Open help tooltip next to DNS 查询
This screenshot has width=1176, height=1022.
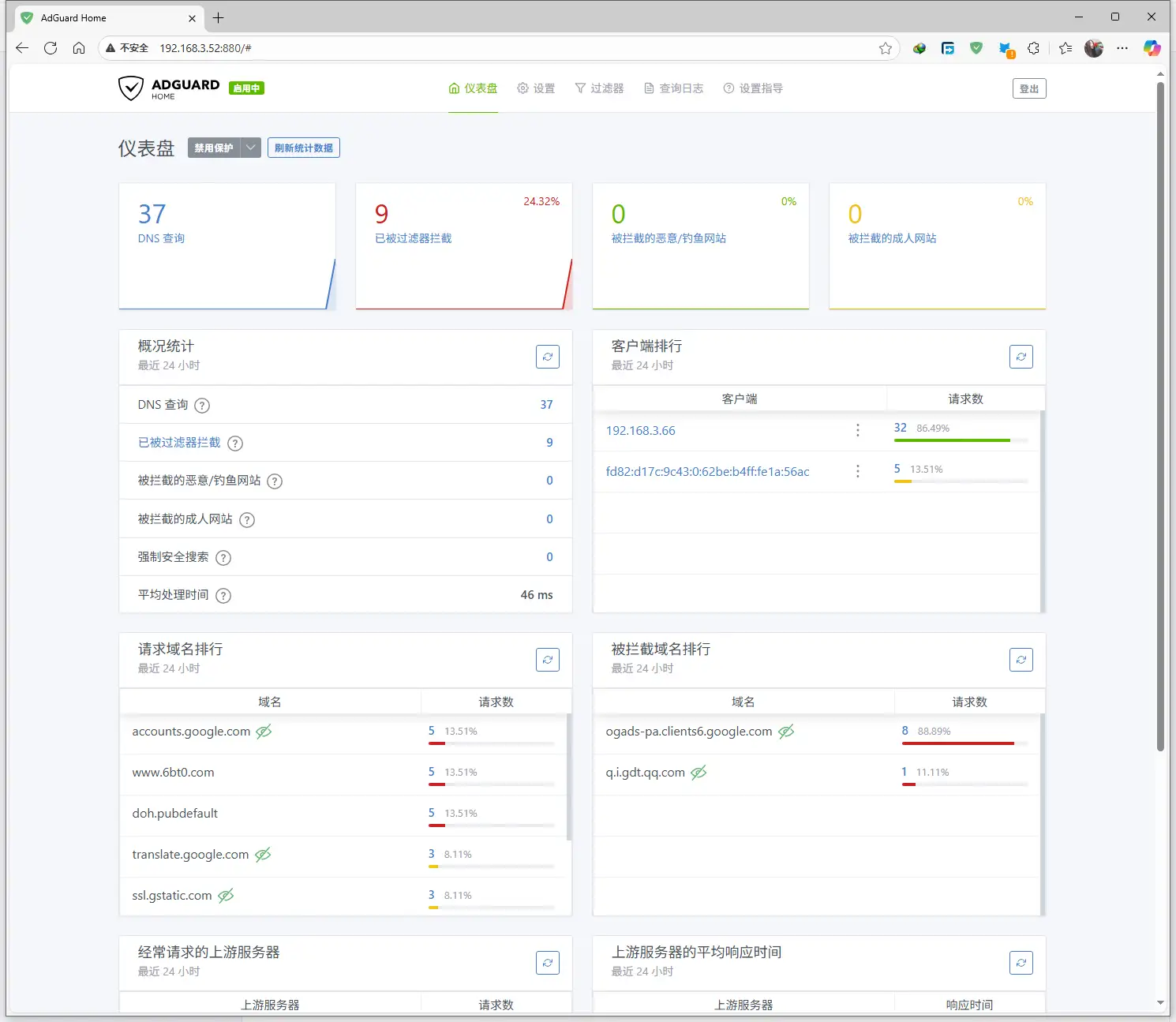[x=201, y=405]
